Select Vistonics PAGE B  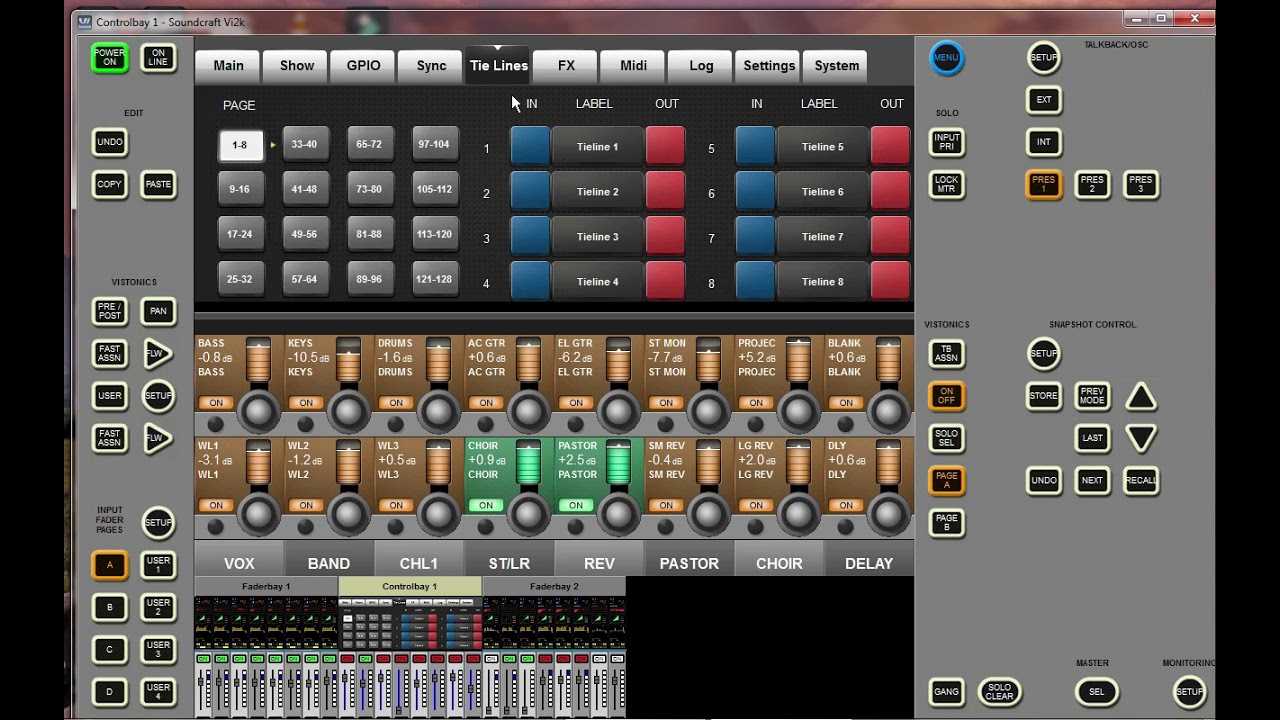coord(946,522)
